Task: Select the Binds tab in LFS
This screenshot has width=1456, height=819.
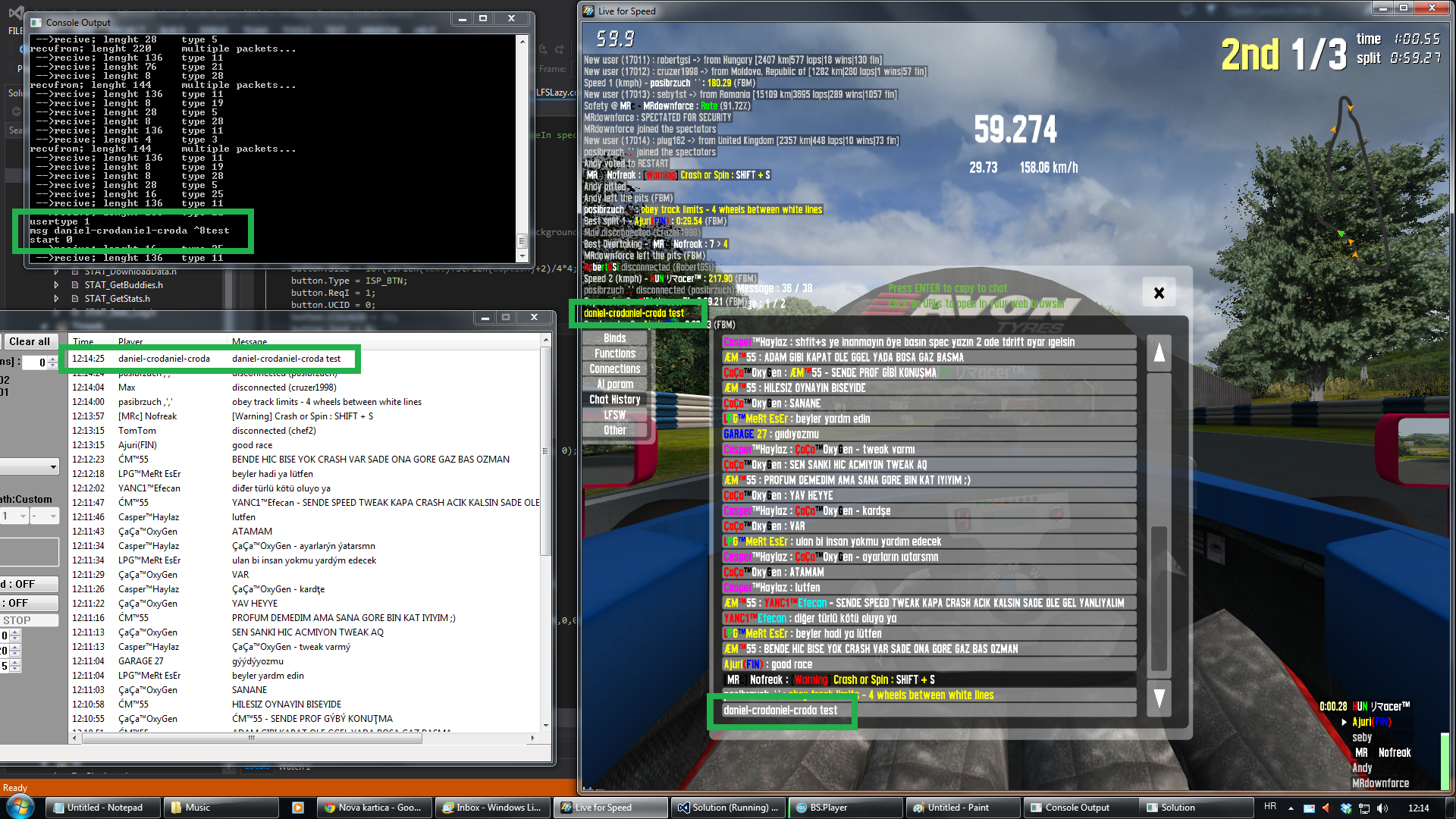Action: (x=614, y=338)
